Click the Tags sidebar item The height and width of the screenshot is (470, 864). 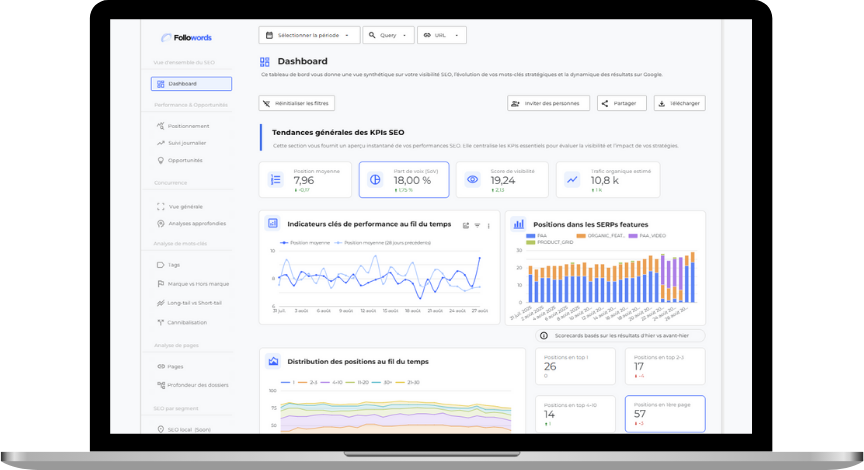(x=174, y=265)
